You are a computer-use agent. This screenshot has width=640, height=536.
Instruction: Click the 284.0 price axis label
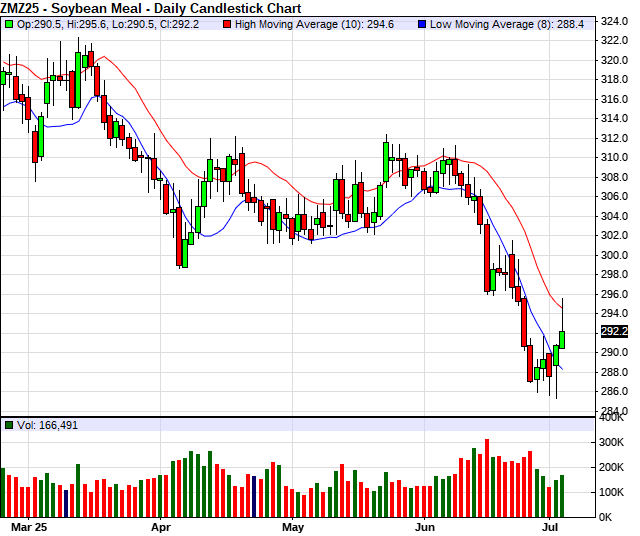coord(614,411)
